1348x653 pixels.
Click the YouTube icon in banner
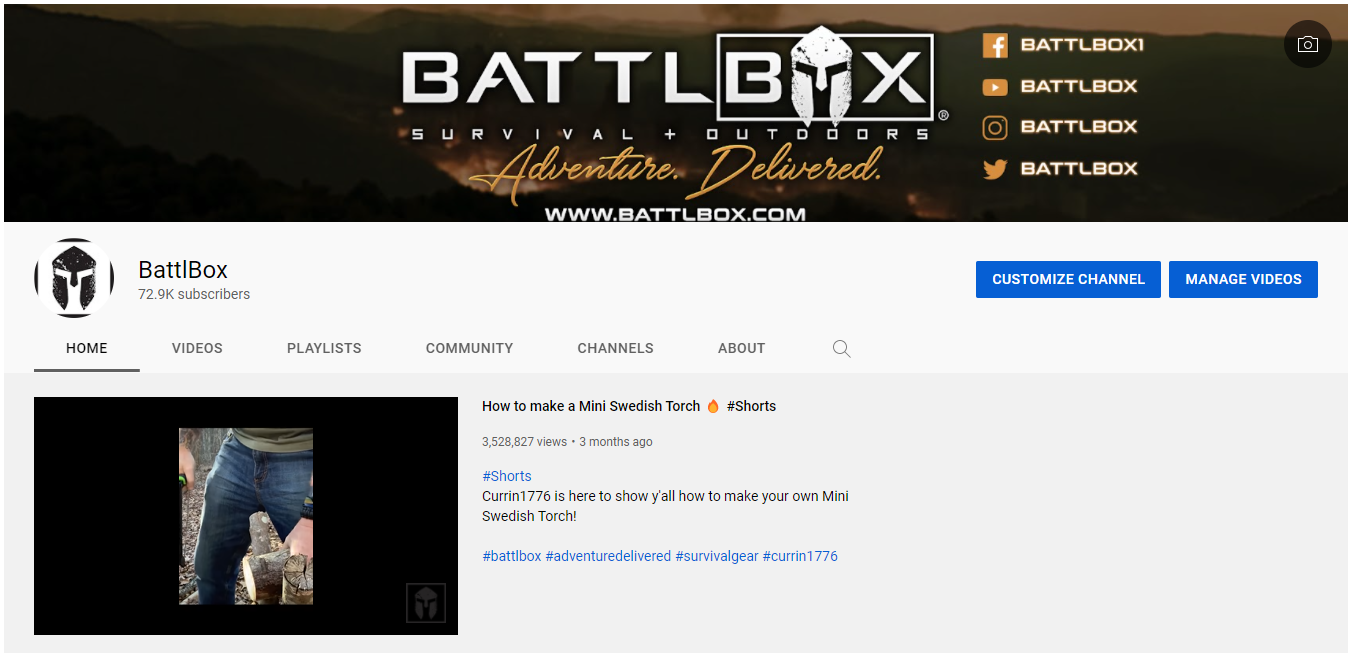click(x=994, y=87)
